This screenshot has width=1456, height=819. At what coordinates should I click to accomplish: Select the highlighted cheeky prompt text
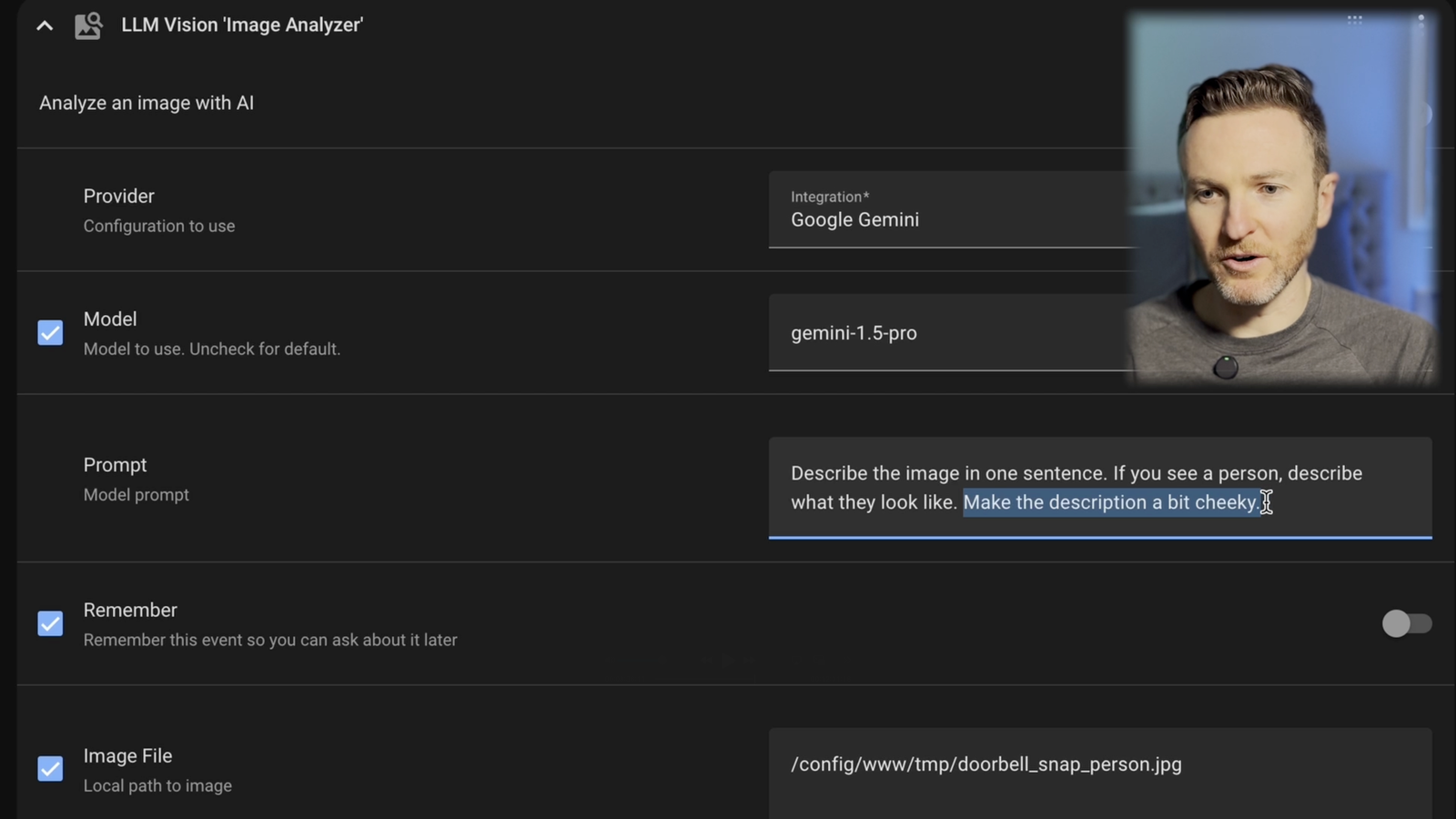pyautogui.click(x=1112, y=501)
